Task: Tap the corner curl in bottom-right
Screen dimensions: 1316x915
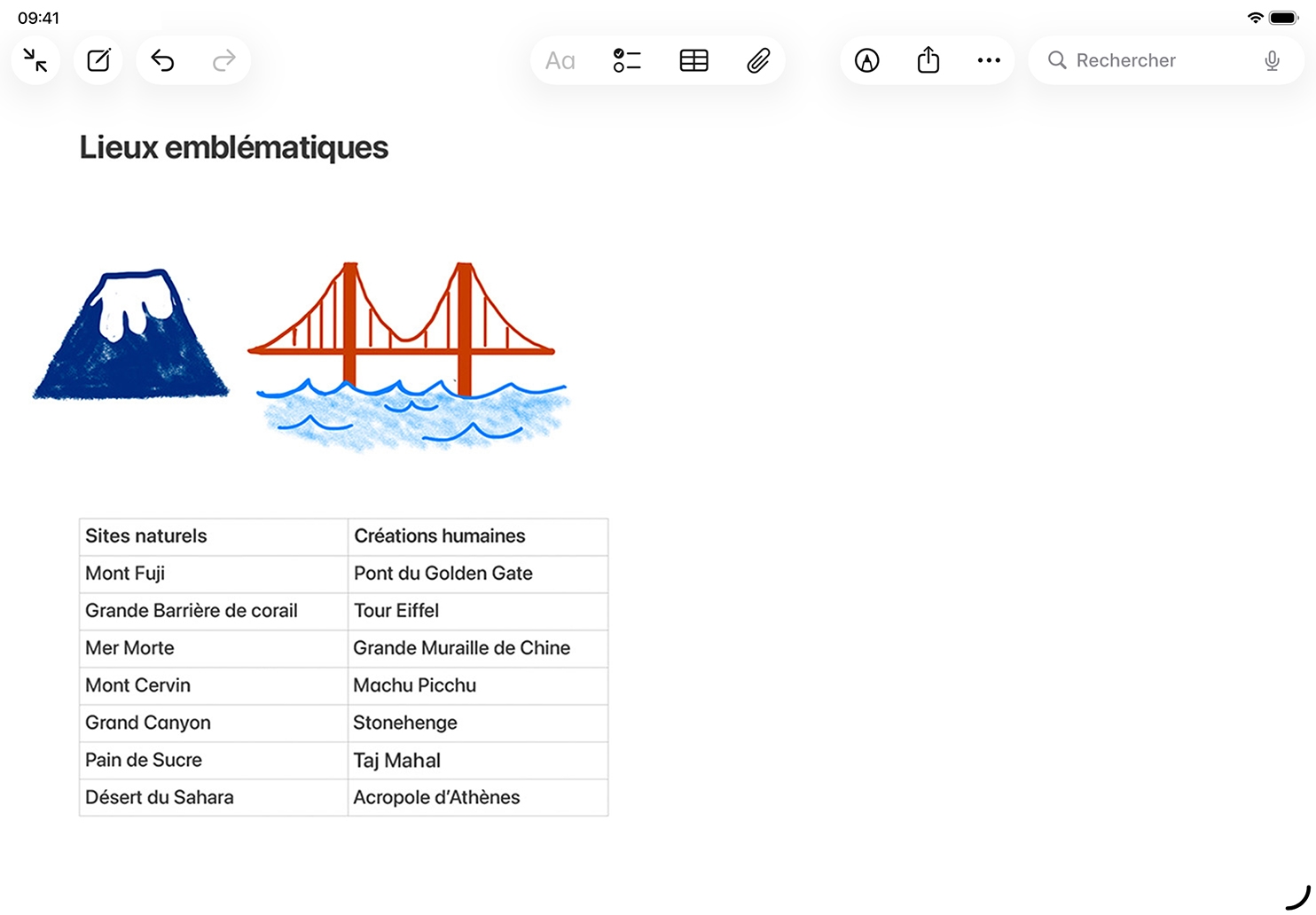Action: [1298, 897]
